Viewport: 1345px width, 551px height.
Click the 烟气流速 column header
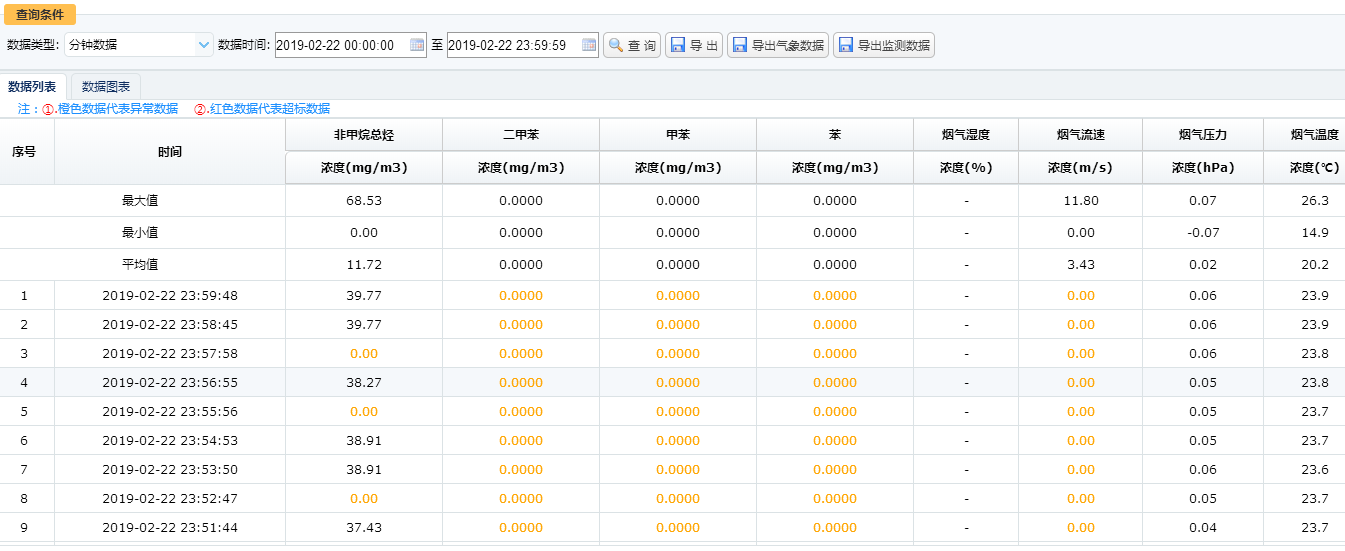pyautogui.click(x=1081, y=135)
